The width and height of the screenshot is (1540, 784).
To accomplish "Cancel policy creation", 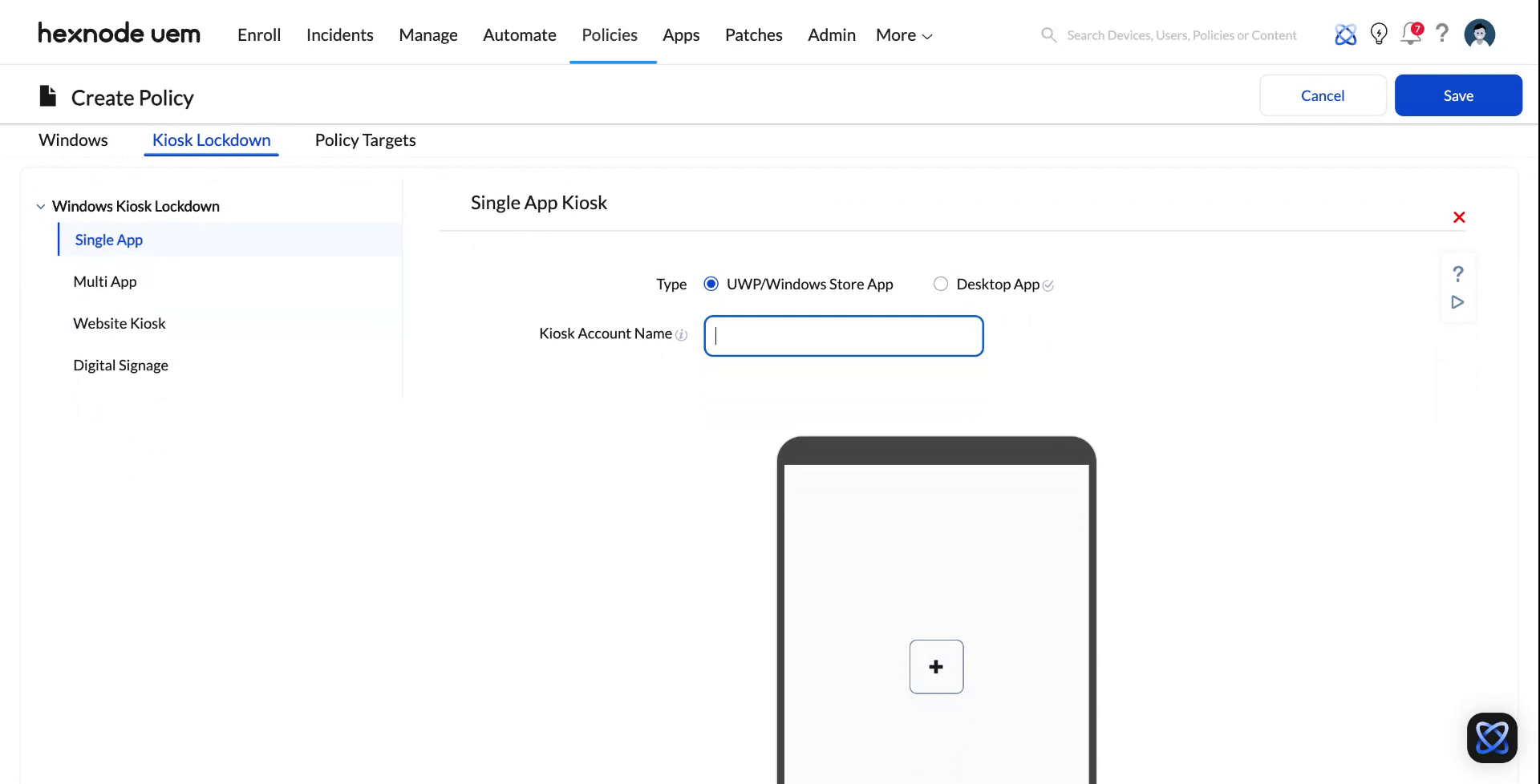I will (x=1323, y=95).
